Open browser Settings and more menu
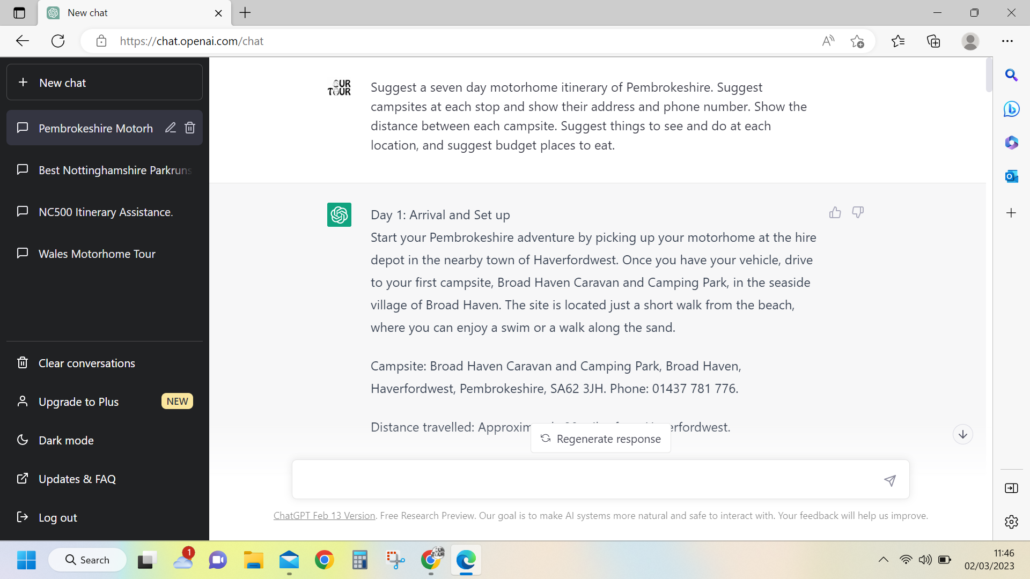Image resolution: width=1030 pixels, height=579 pixels. [1008, 41]
